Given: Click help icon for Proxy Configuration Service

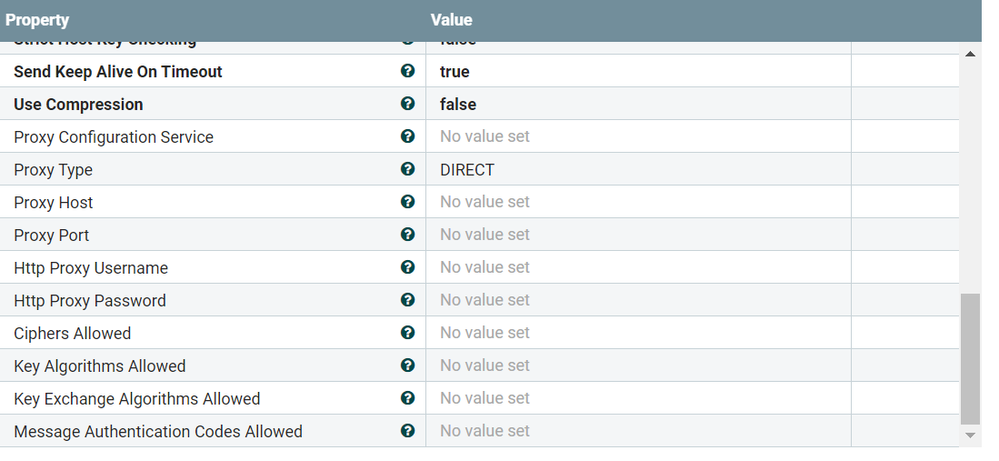Looking at the screenshot, I should click(x=408, y=136).
